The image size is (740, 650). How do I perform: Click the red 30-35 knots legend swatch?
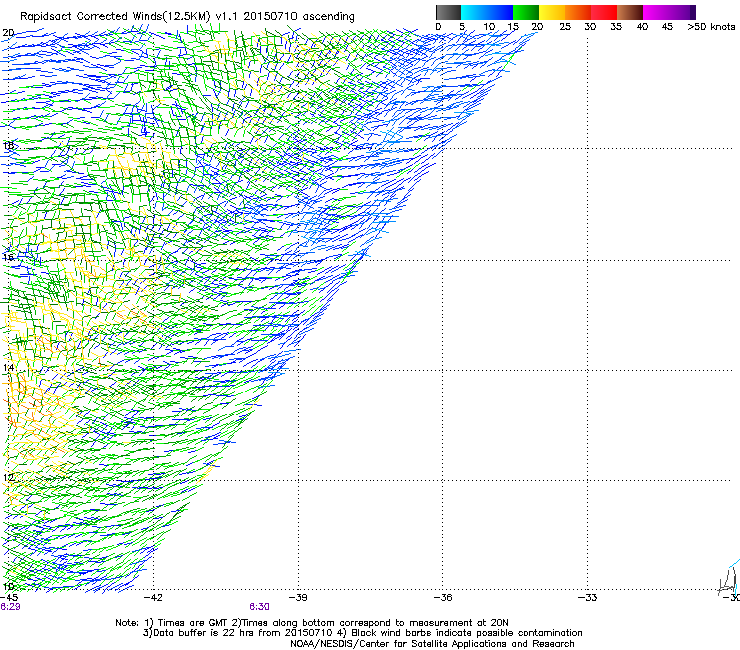(x=604, y=12)
